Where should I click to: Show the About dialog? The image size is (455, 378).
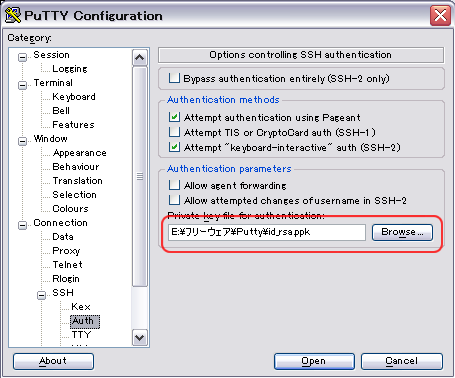click(x=53, y=361)
